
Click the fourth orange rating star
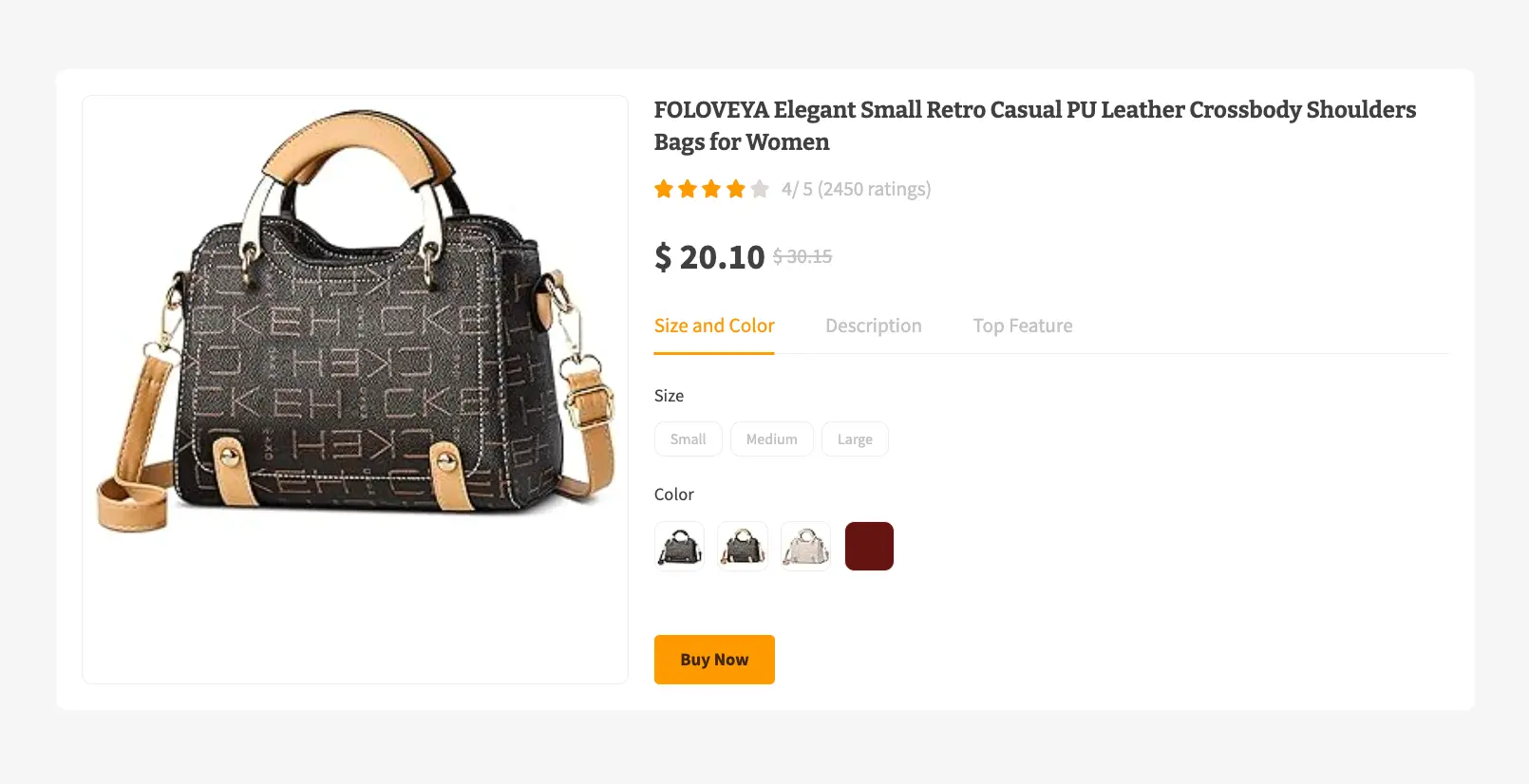[x=735, y=189]
